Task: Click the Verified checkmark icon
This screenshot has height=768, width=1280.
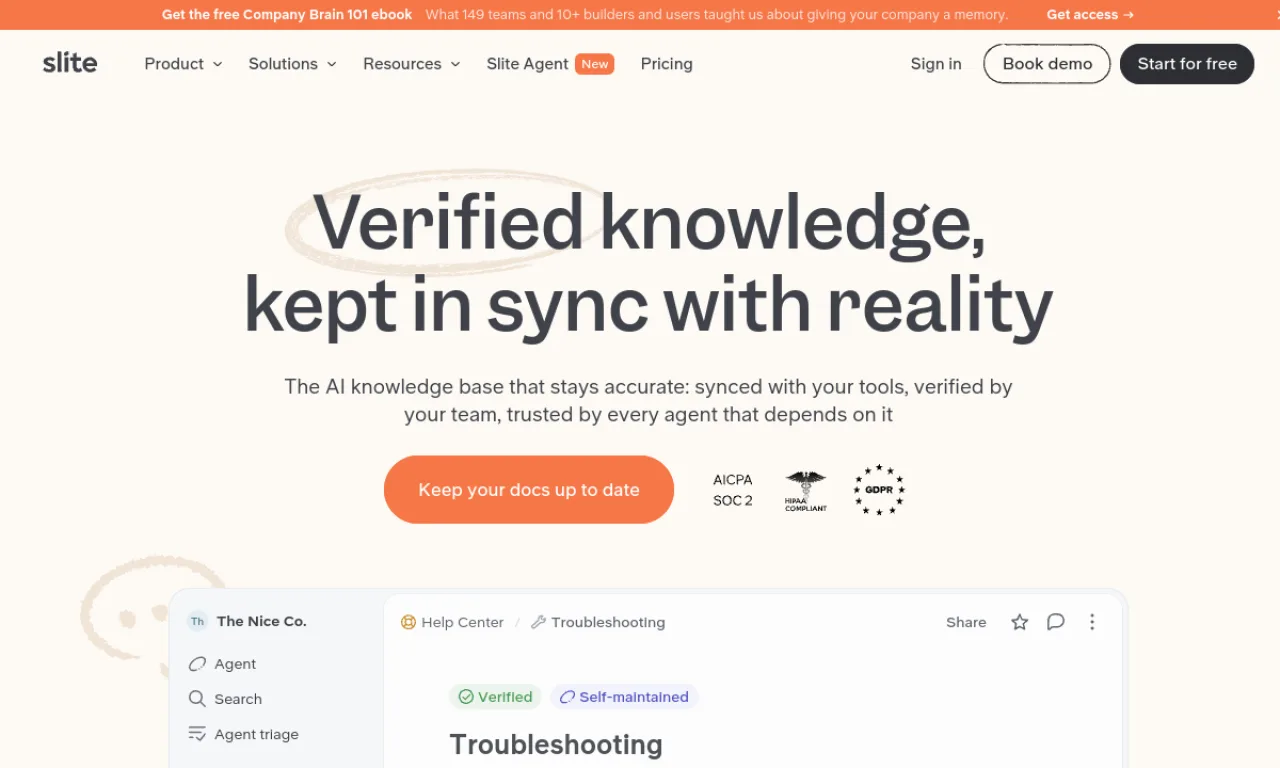Action: [466, 697]
